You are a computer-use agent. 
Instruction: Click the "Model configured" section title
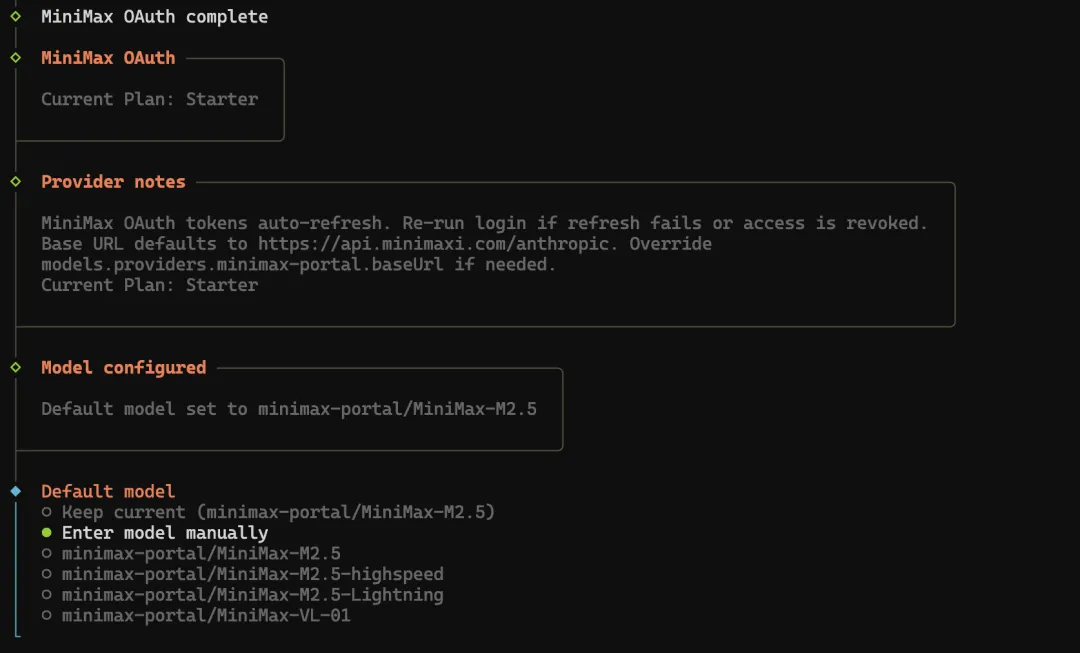point(123,368)
